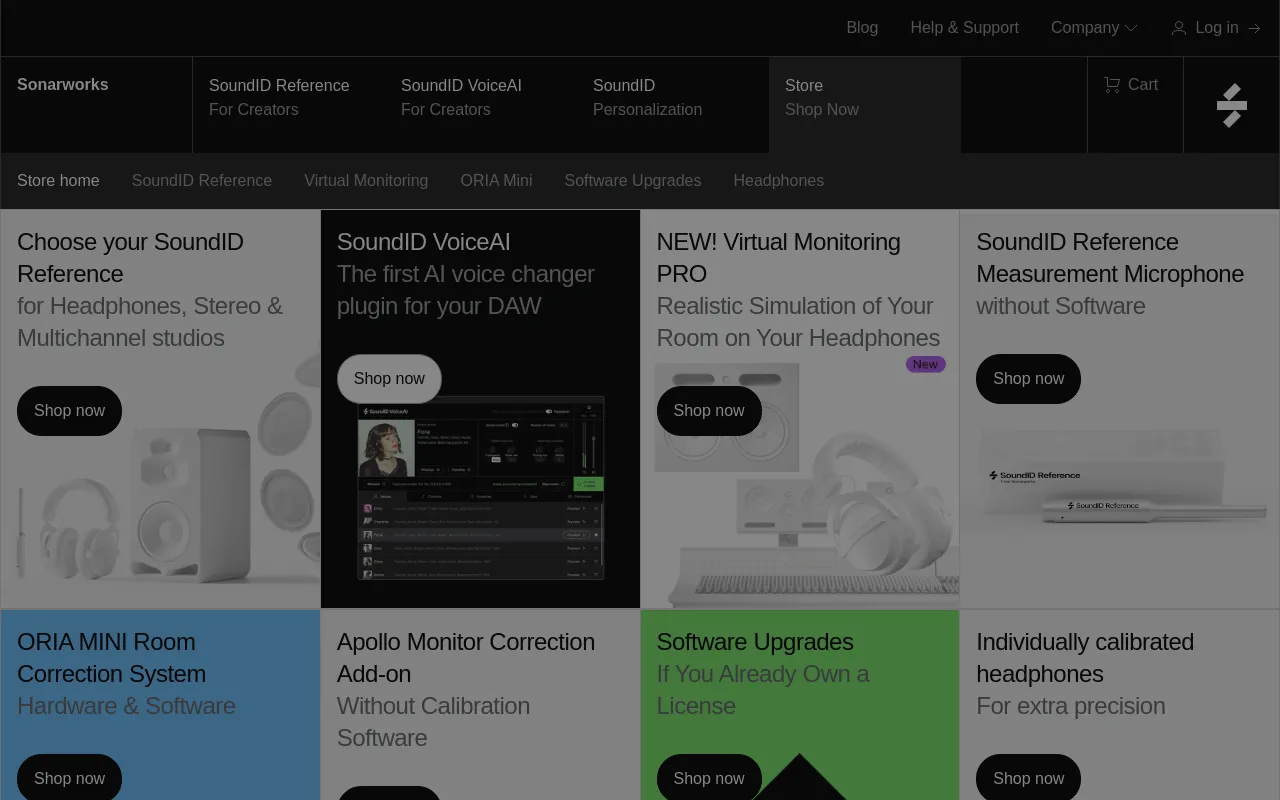Click the Sonarworks logo

[62, 85]
